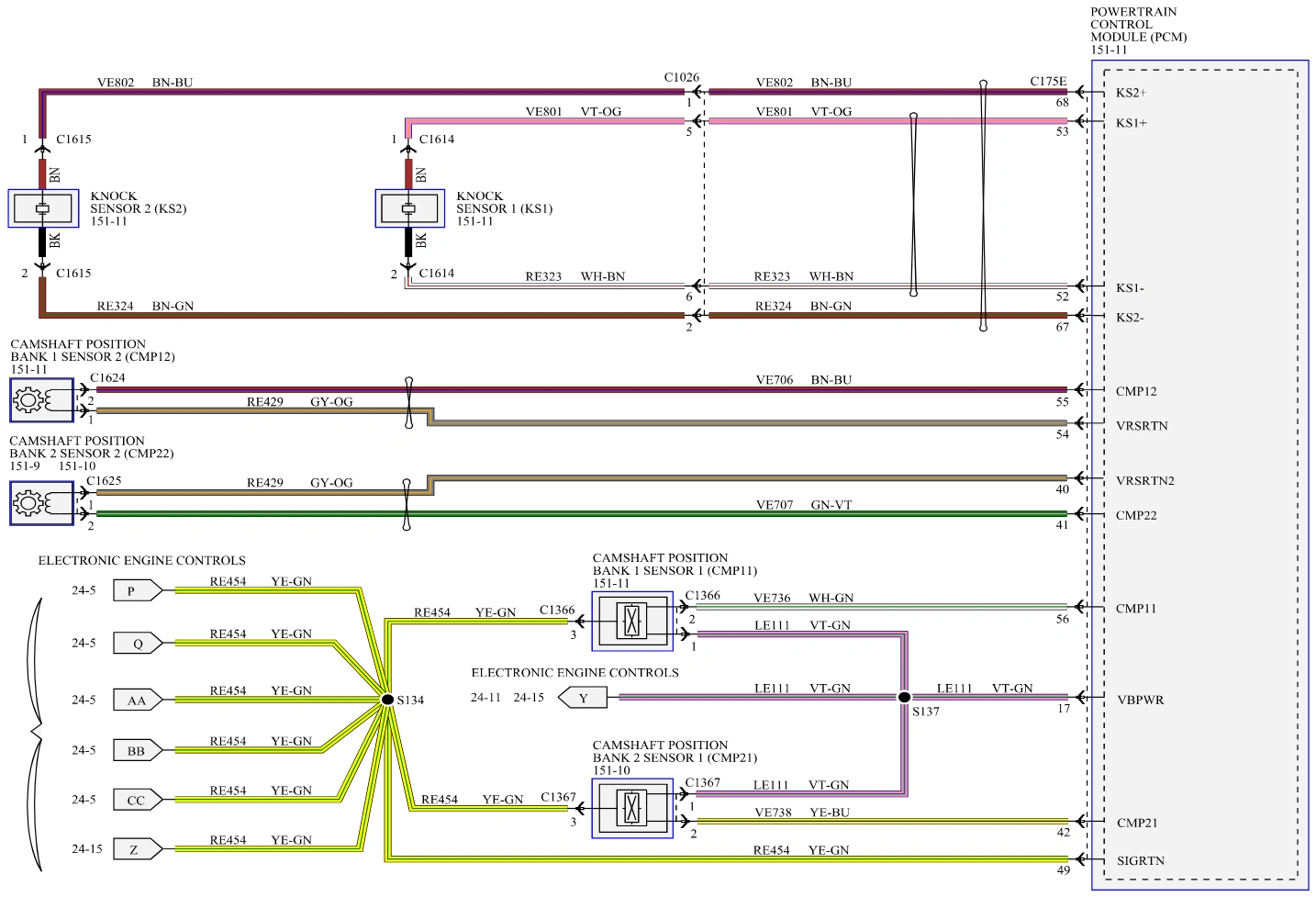
Task: Select off-page connector Y
Action: point(583,698)
